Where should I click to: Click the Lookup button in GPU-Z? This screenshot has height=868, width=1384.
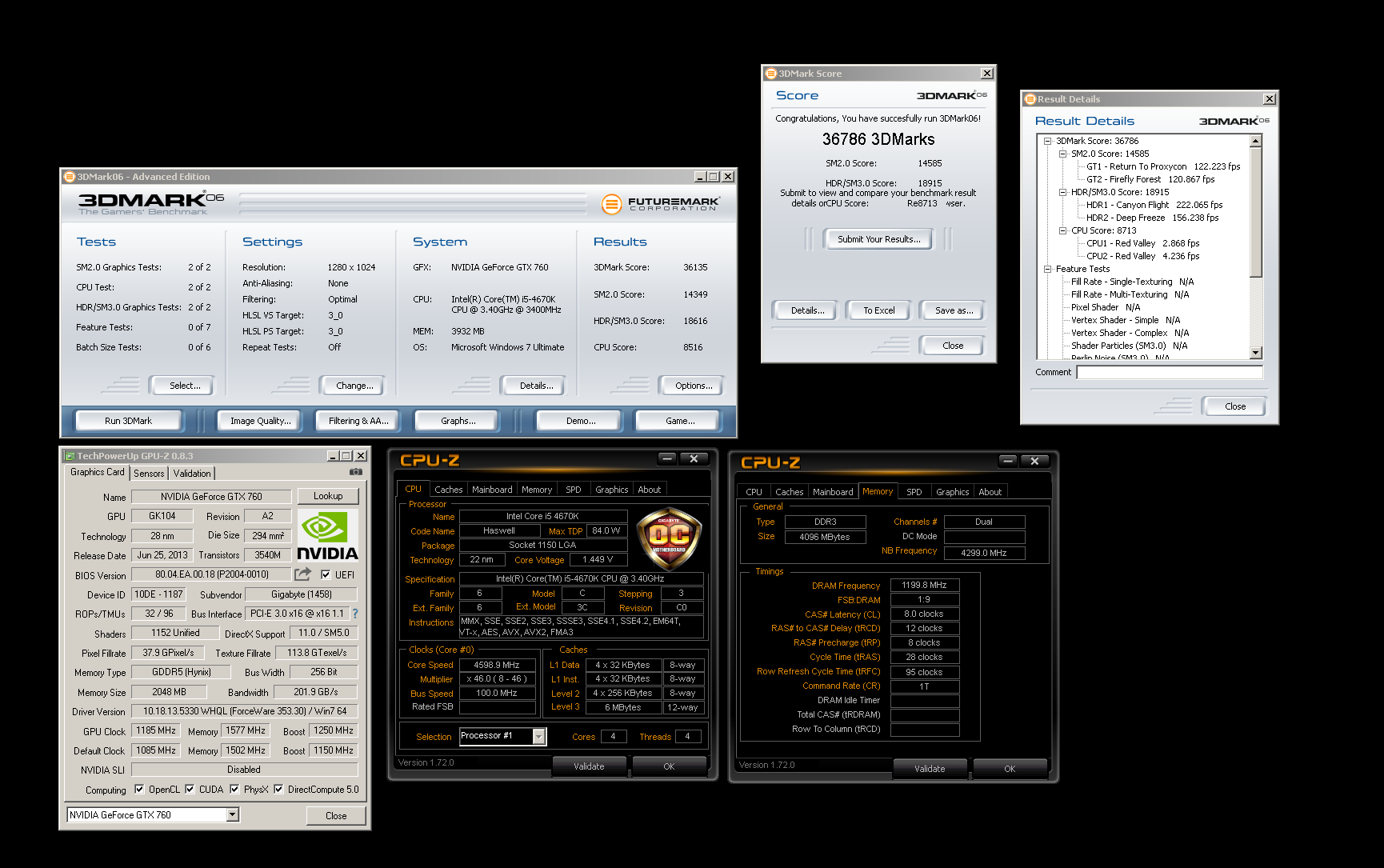pyautogui.click(x=328, y=496)
